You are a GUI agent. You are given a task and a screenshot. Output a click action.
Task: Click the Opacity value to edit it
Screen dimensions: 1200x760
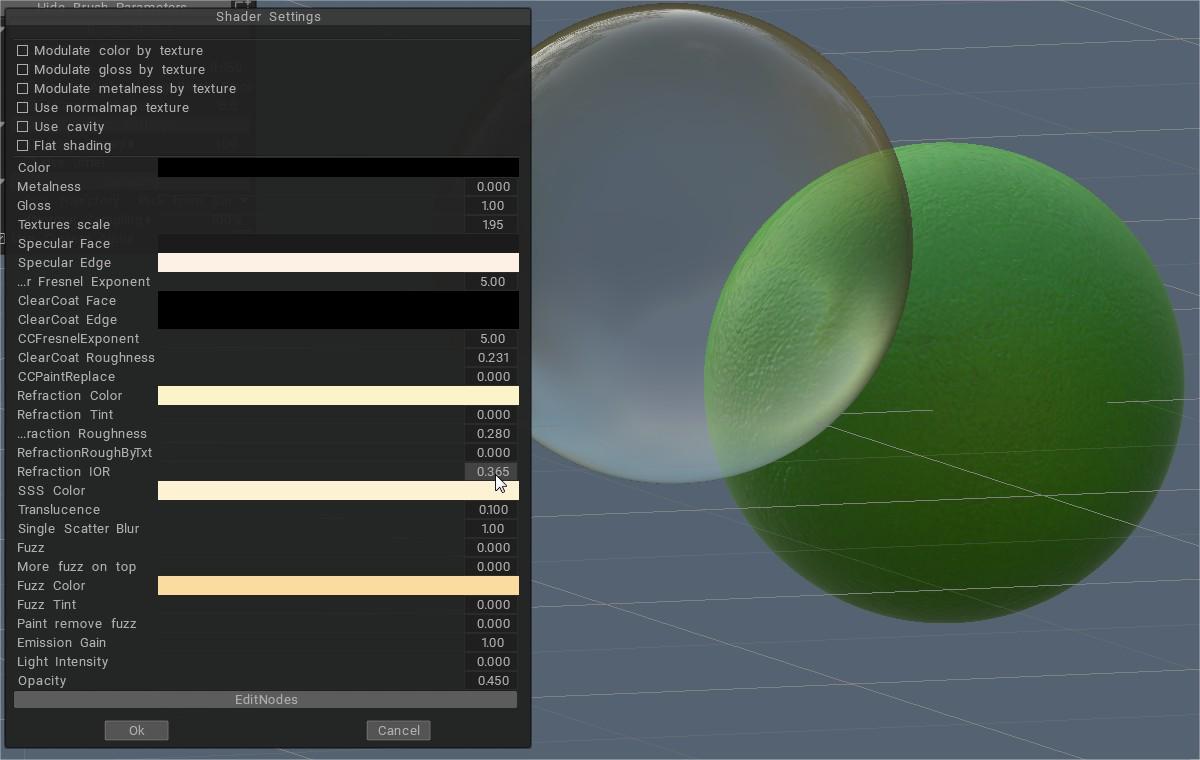pyautogui.click(x=491, y=680)
